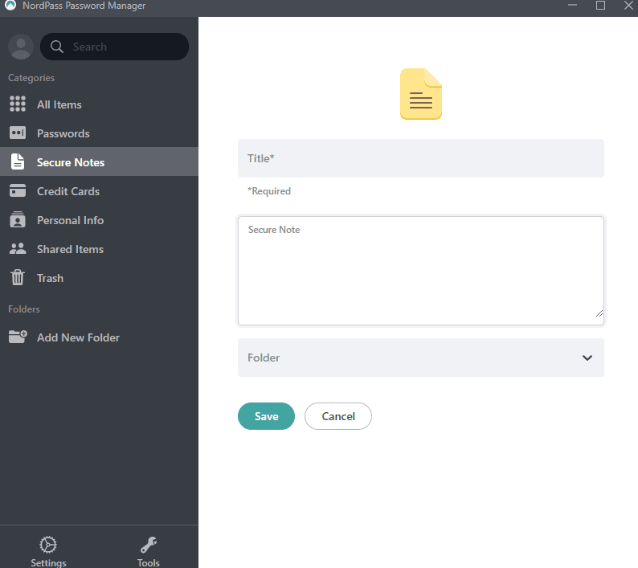Open the All Items category

point(99,104)
